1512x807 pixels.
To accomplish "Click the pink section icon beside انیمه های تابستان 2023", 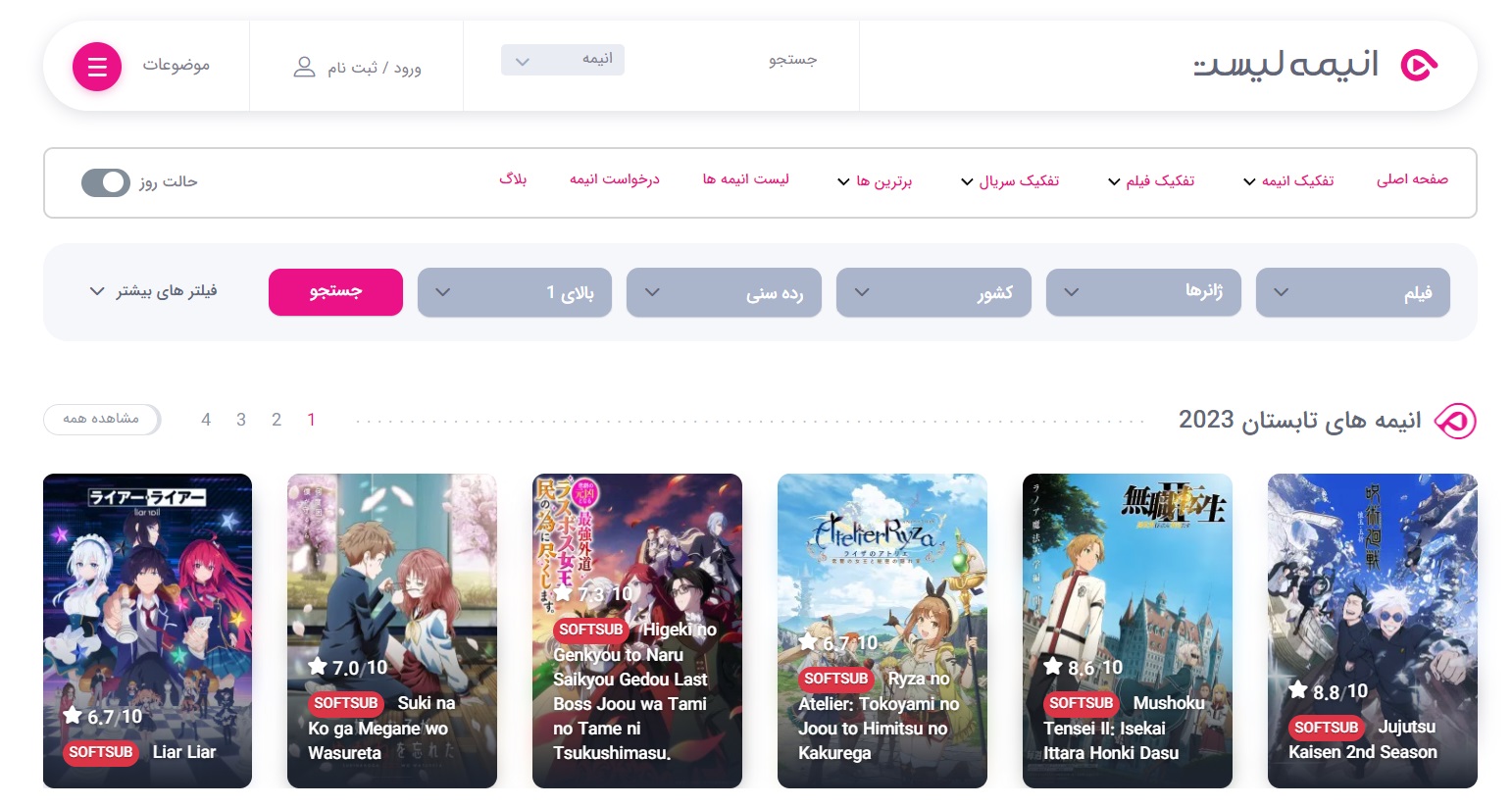I will [1455, 421].
